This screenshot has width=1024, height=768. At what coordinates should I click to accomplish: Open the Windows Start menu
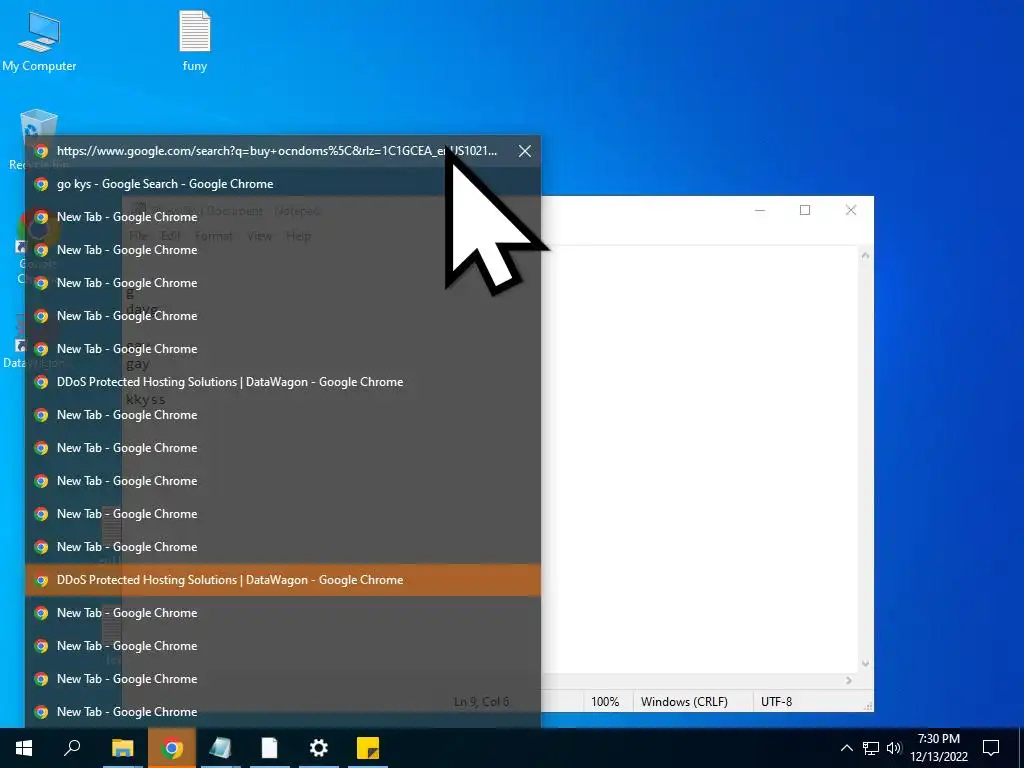24,748
